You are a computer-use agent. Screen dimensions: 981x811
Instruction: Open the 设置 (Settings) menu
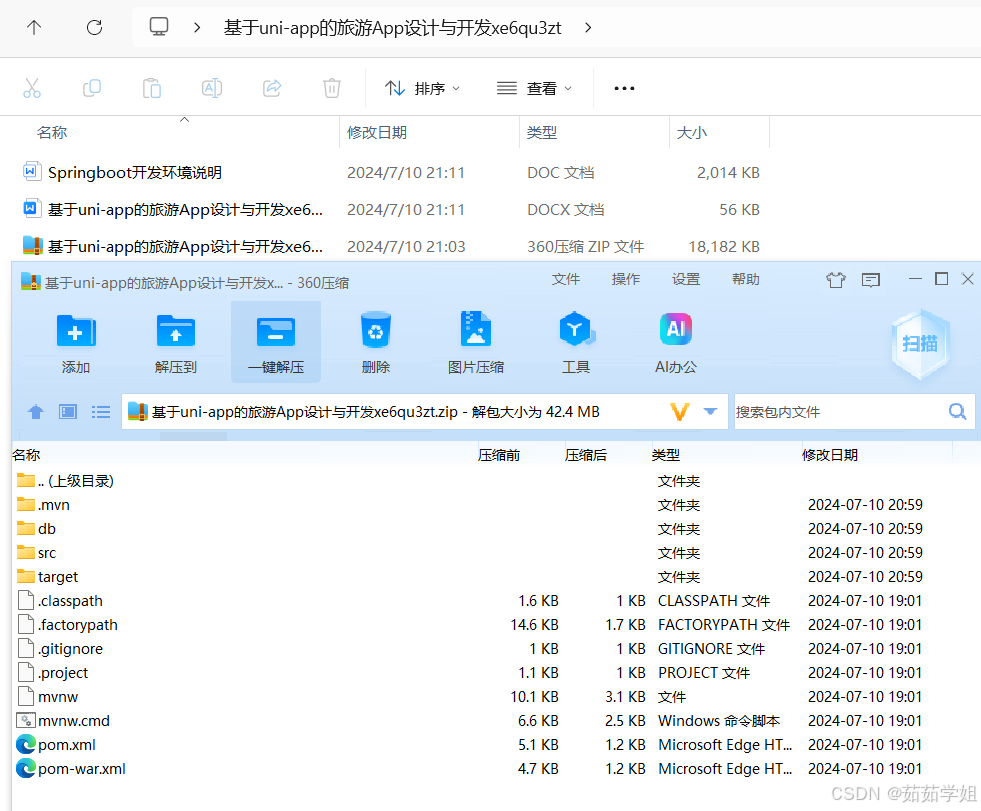pos(686,280)
